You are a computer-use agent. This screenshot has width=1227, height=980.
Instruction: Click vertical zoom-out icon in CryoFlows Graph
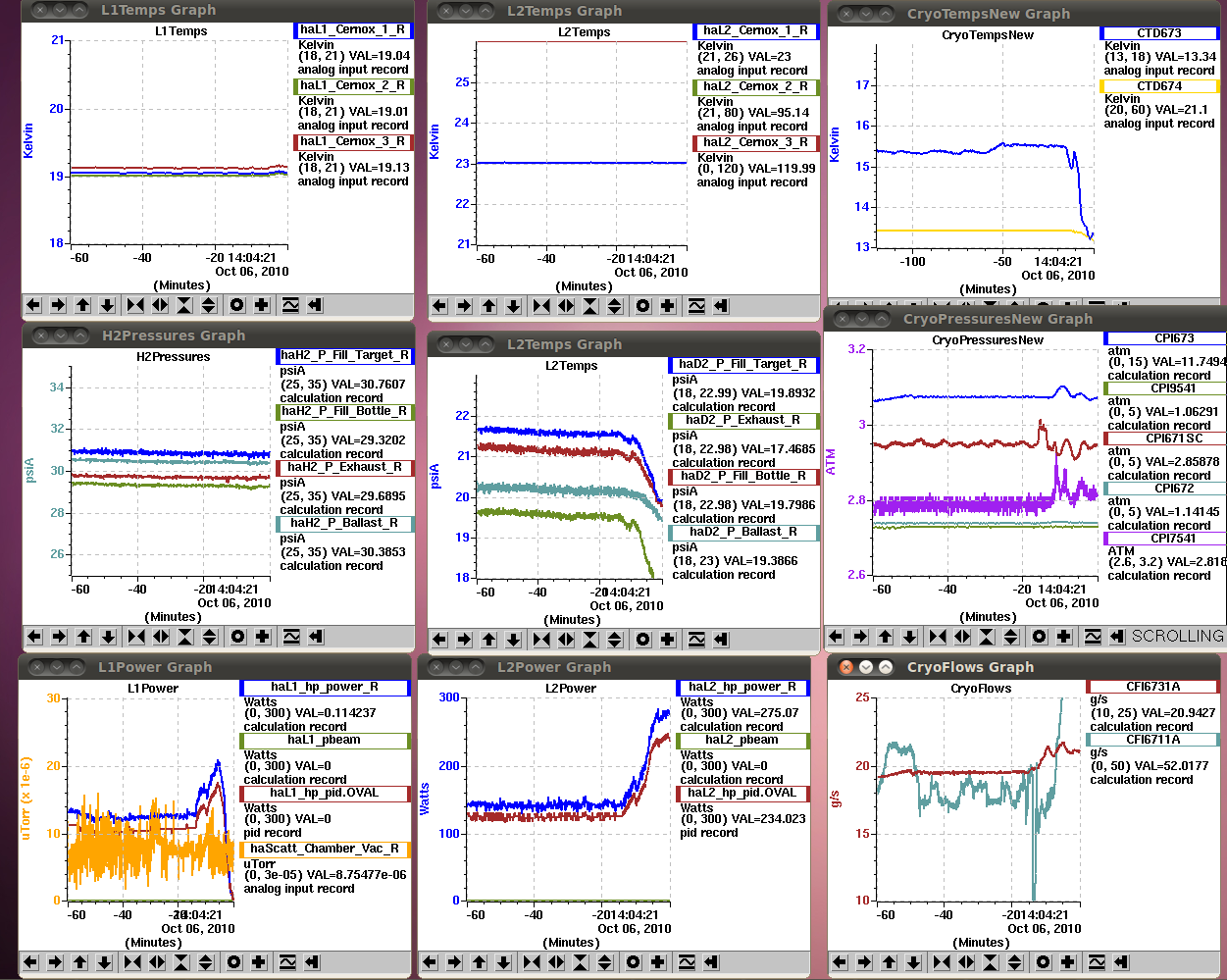pyautogui.click(x=1014, y=962)
